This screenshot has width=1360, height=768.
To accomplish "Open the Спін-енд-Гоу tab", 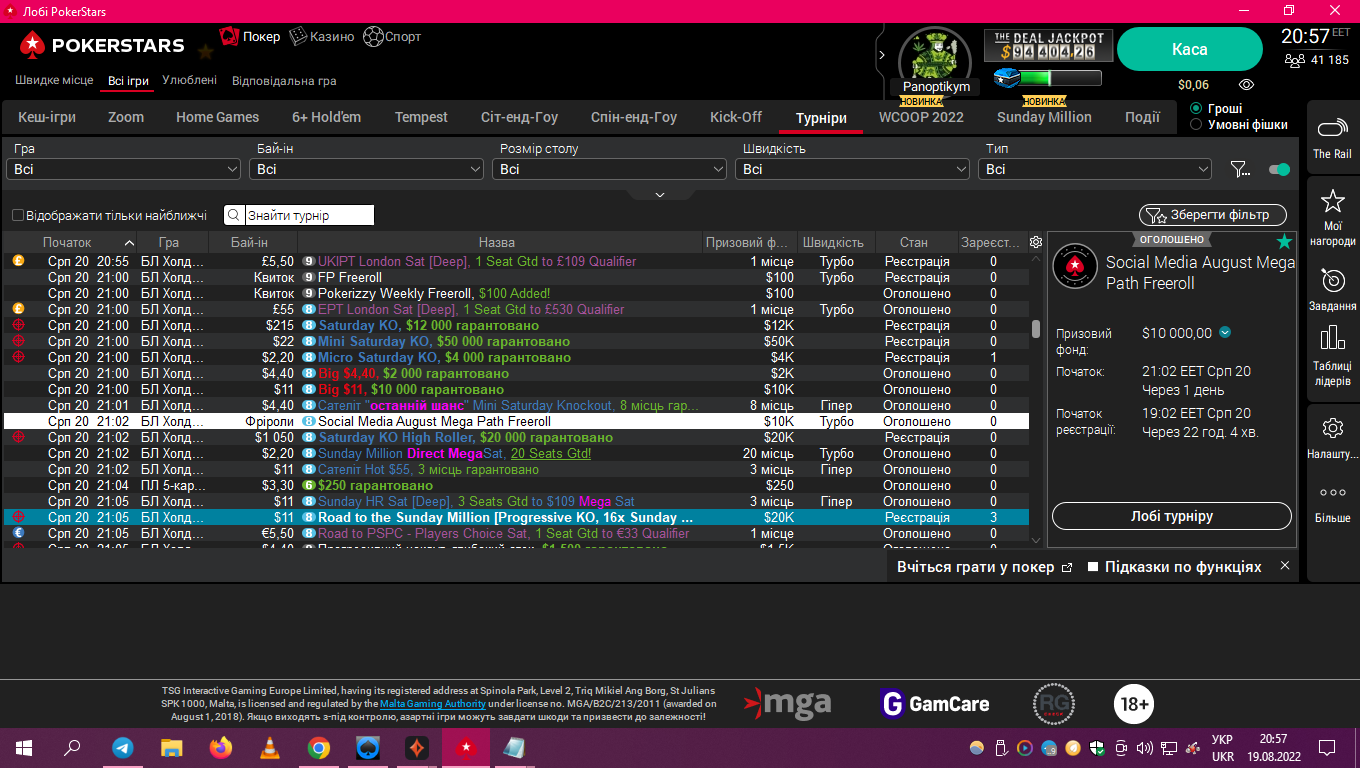I will click(634, 117).
